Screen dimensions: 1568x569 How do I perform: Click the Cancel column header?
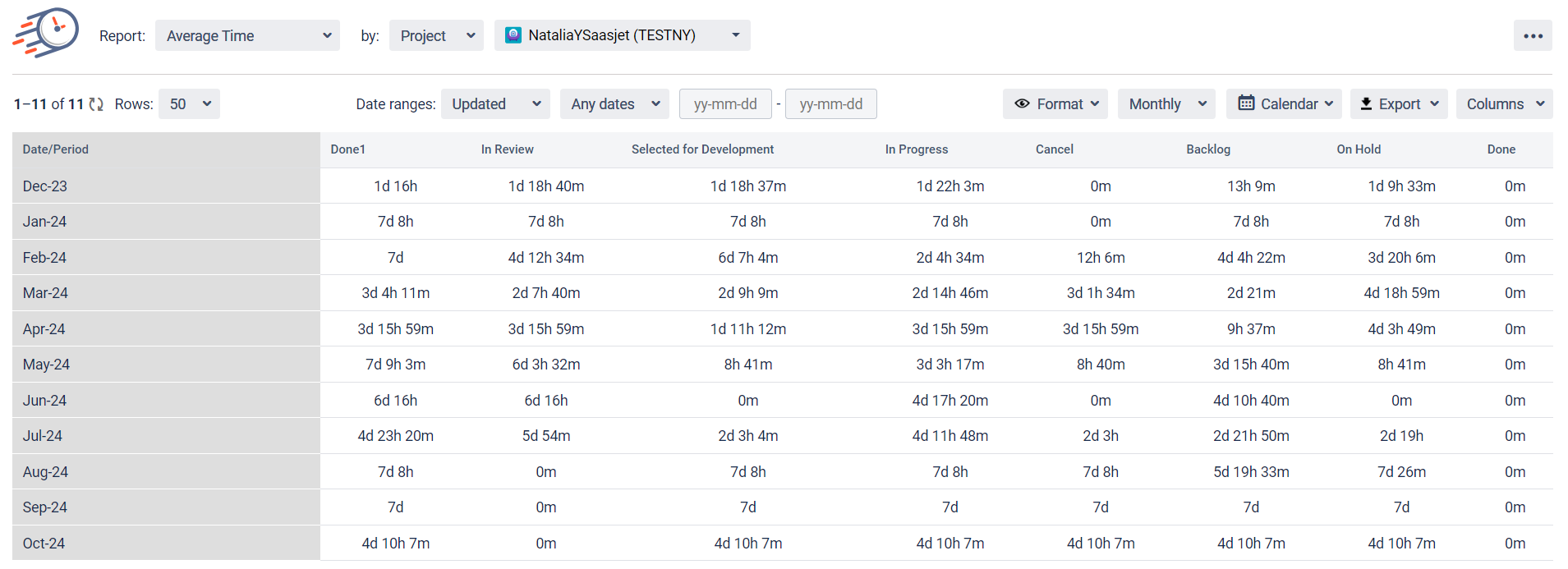1055,149
